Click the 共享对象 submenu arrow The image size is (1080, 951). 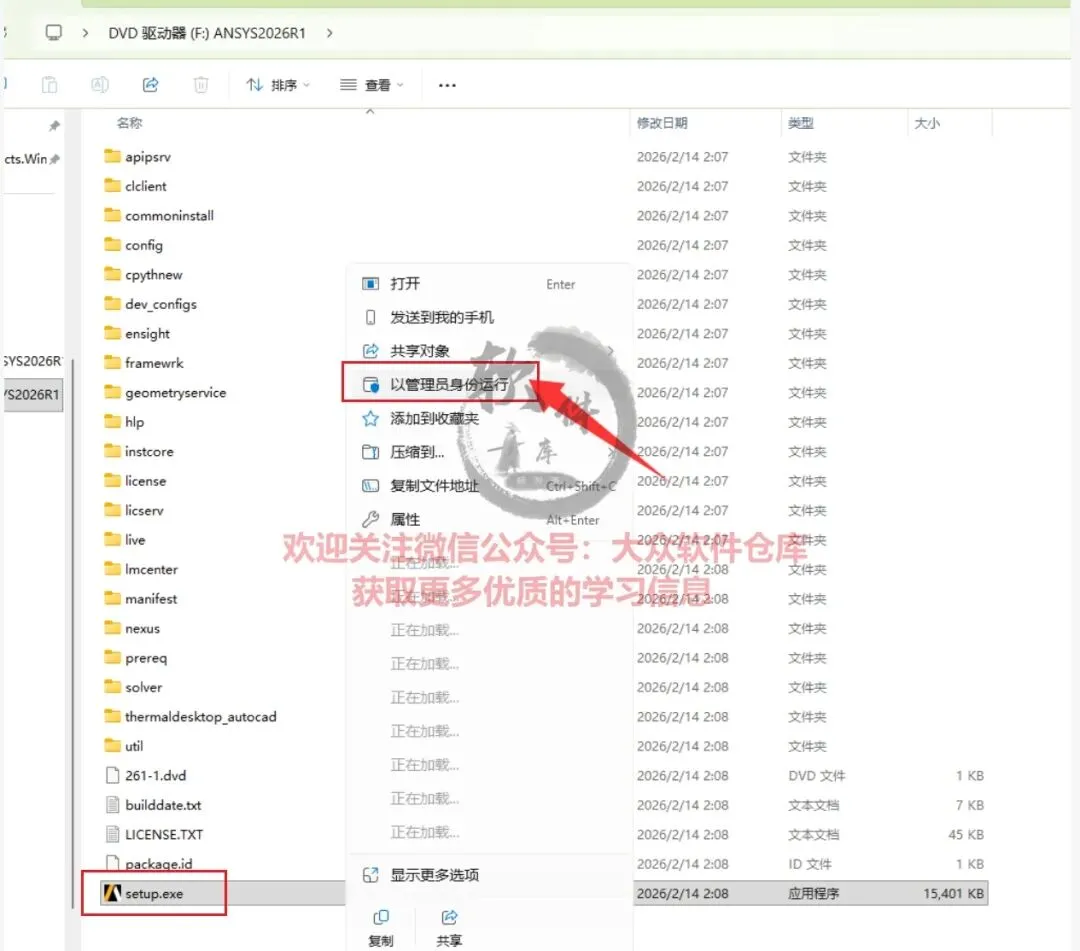(x=611, y=351)
